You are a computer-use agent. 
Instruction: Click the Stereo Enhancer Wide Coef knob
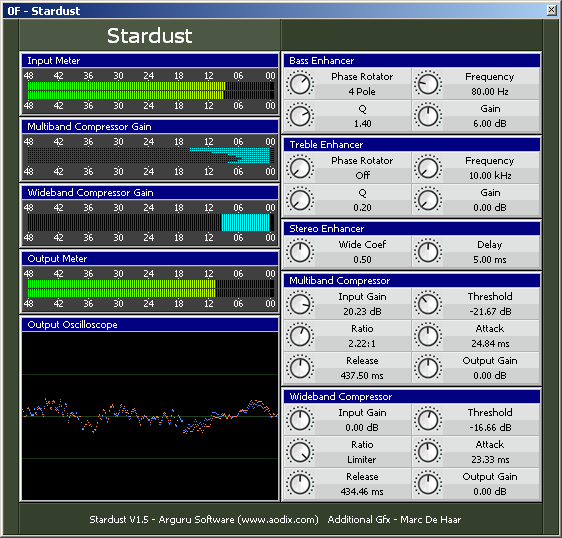coord(300,252)
